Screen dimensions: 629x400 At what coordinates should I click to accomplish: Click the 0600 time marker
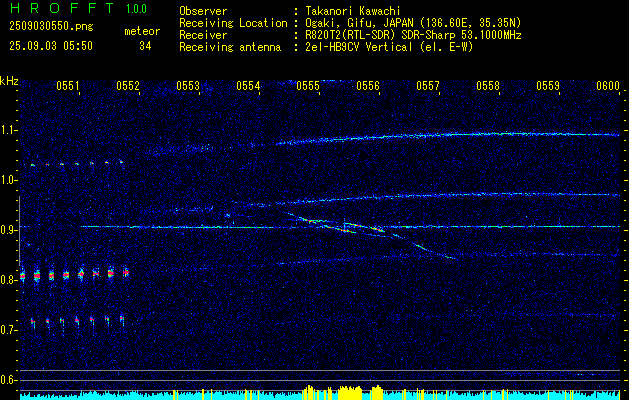pos(608,86)
